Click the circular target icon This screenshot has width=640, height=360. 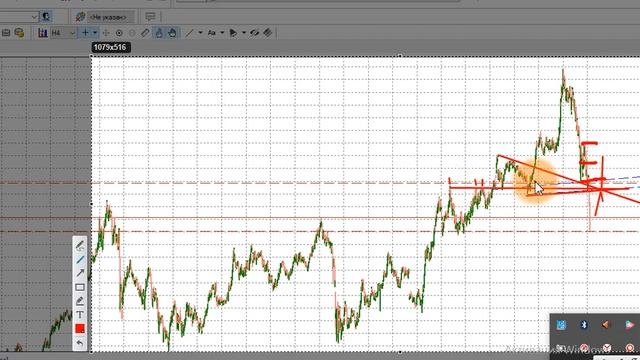coord(119,33)
